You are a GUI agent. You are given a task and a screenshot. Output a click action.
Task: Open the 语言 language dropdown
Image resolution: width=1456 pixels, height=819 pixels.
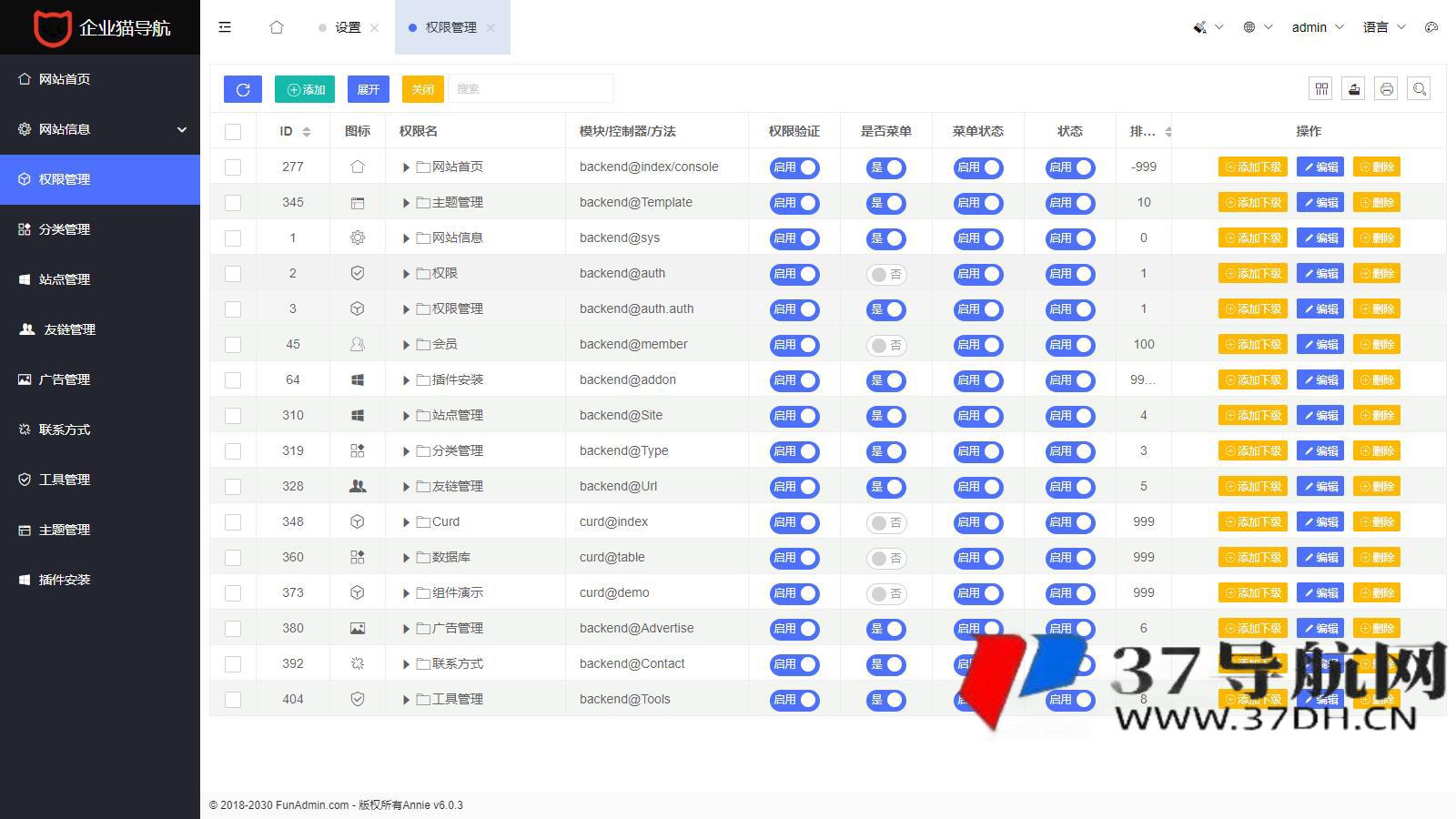[x=1383, y=27]
